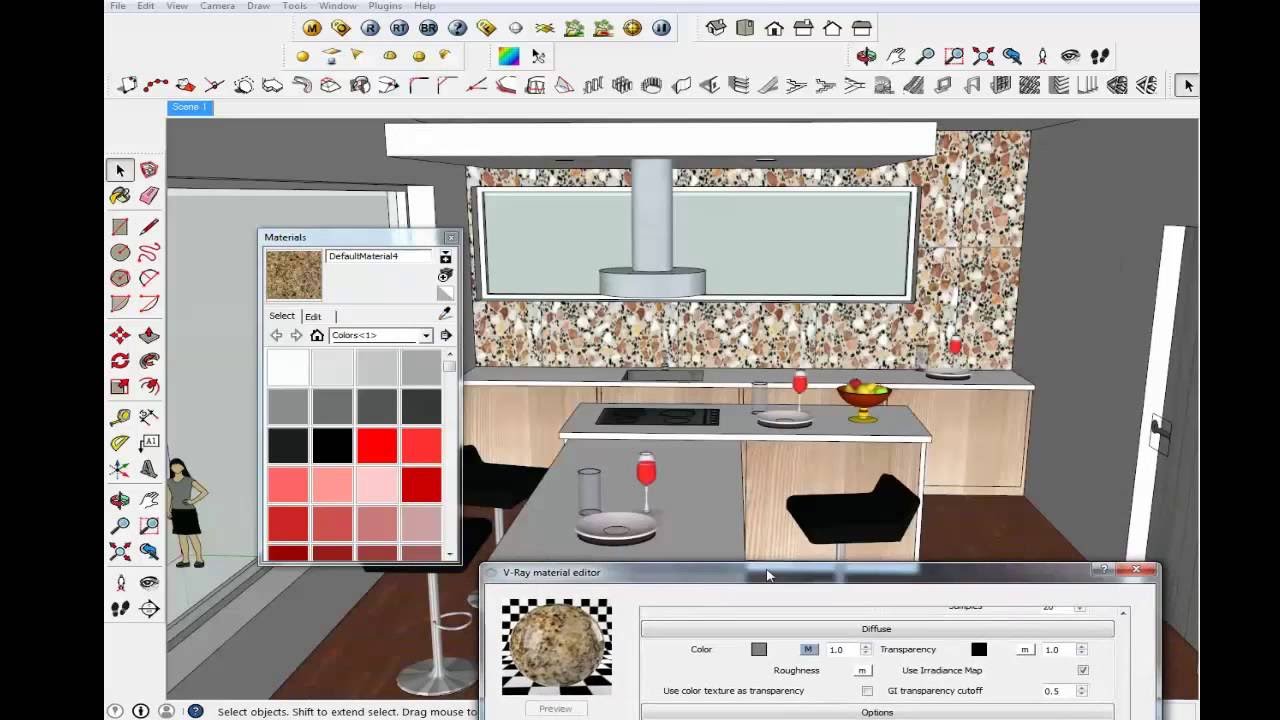Image resolution: width=1280 pixels, height=720 pixels.
Task: Select the Polygon tool
Action: 120,278
